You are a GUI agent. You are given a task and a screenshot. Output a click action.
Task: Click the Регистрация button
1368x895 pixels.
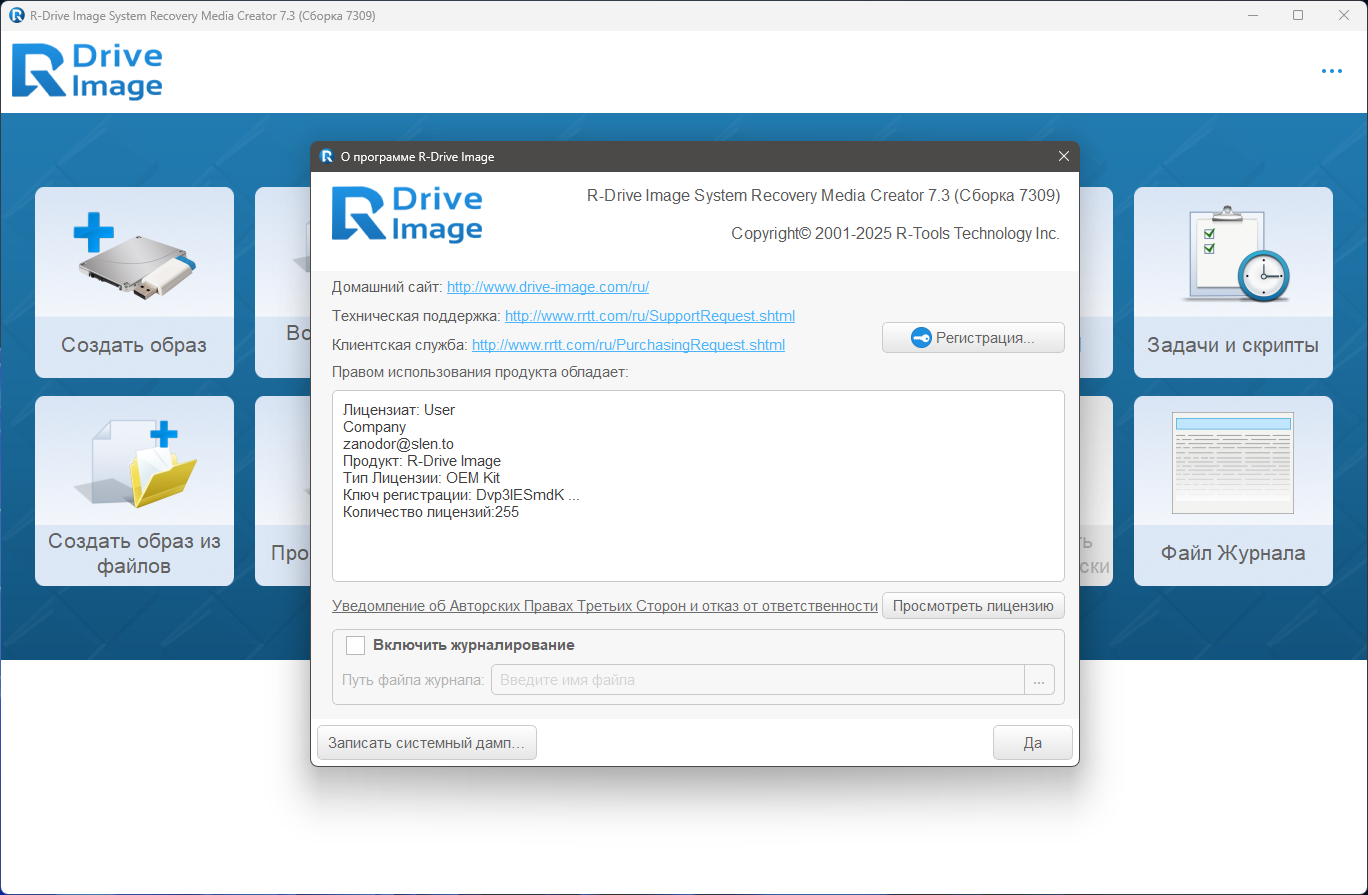click(973, 338)
